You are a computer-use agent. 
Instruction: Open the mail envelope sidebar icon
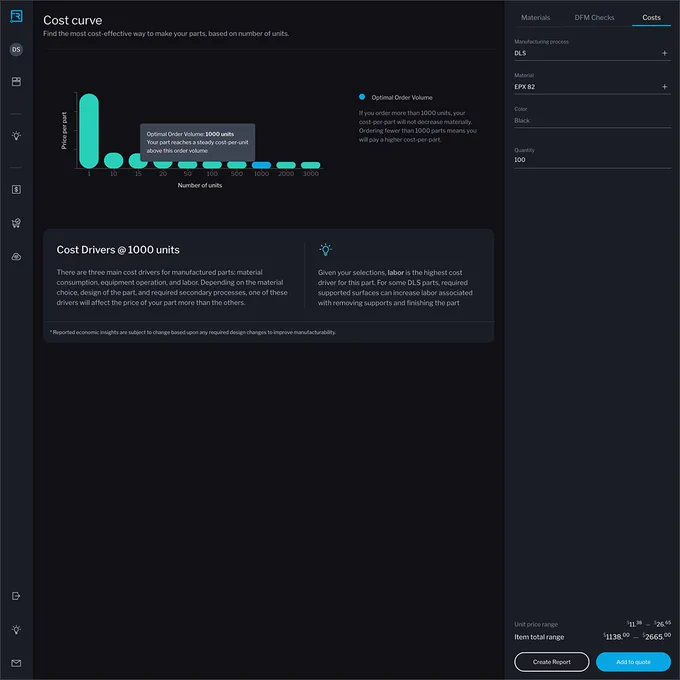click(x=16, y=663)
